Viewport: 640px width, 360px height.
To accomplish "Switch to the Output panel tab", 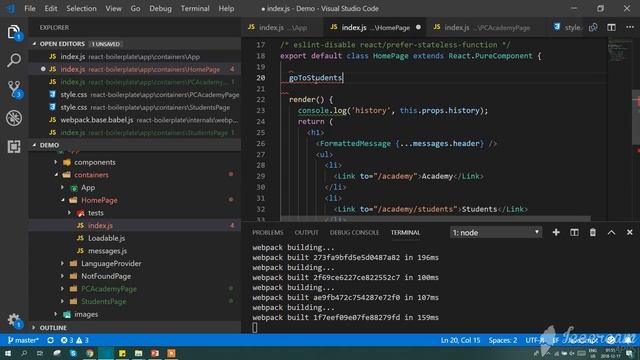I will (306, 232).
